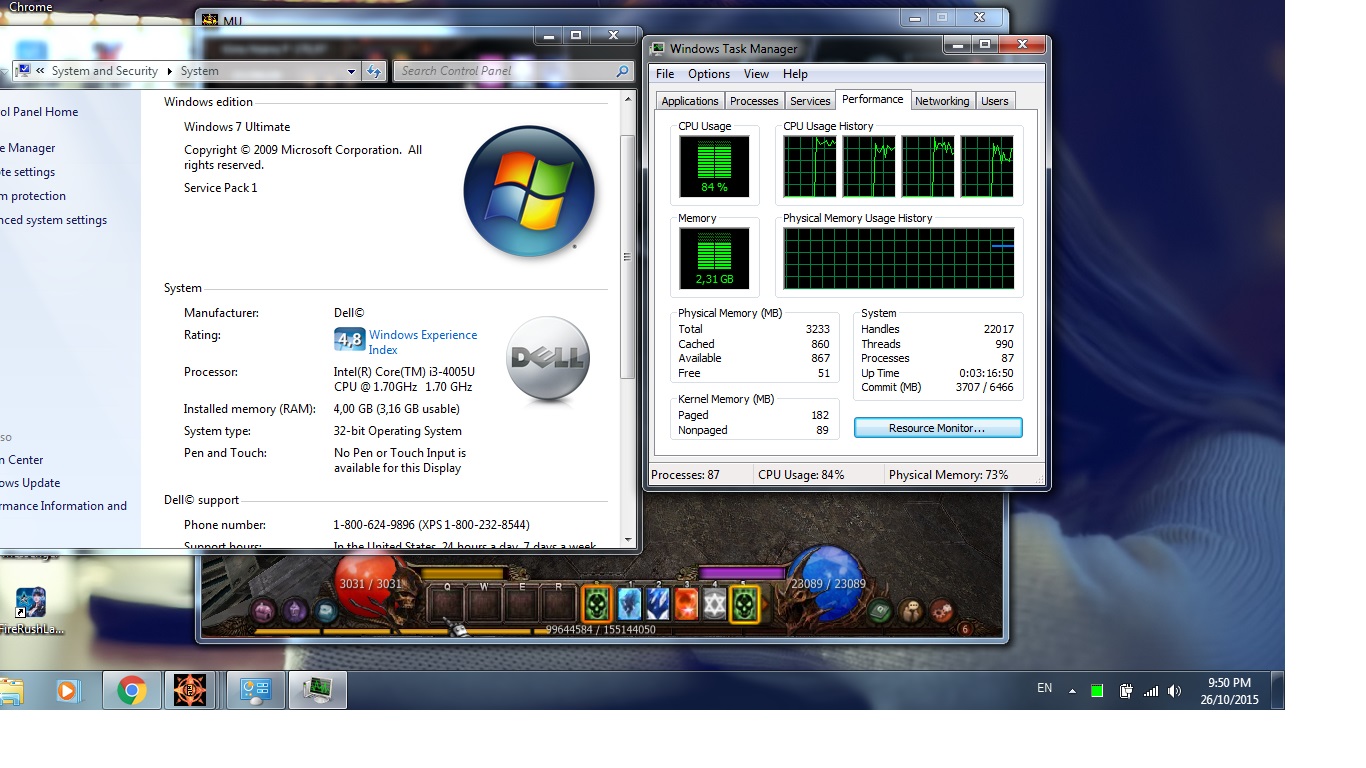
Task: Click the green CPU meter tray icon
Action: tap(1097, 690)
